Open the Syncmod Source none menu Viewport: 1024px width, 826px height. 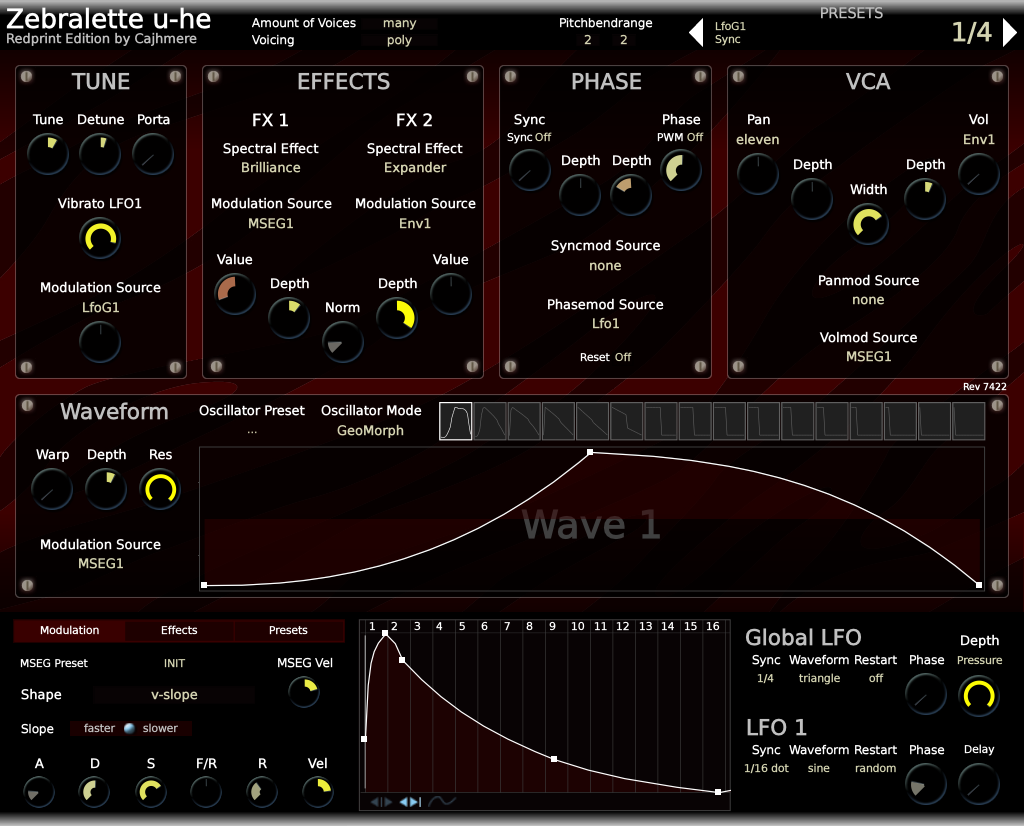(x=605, y=266)
